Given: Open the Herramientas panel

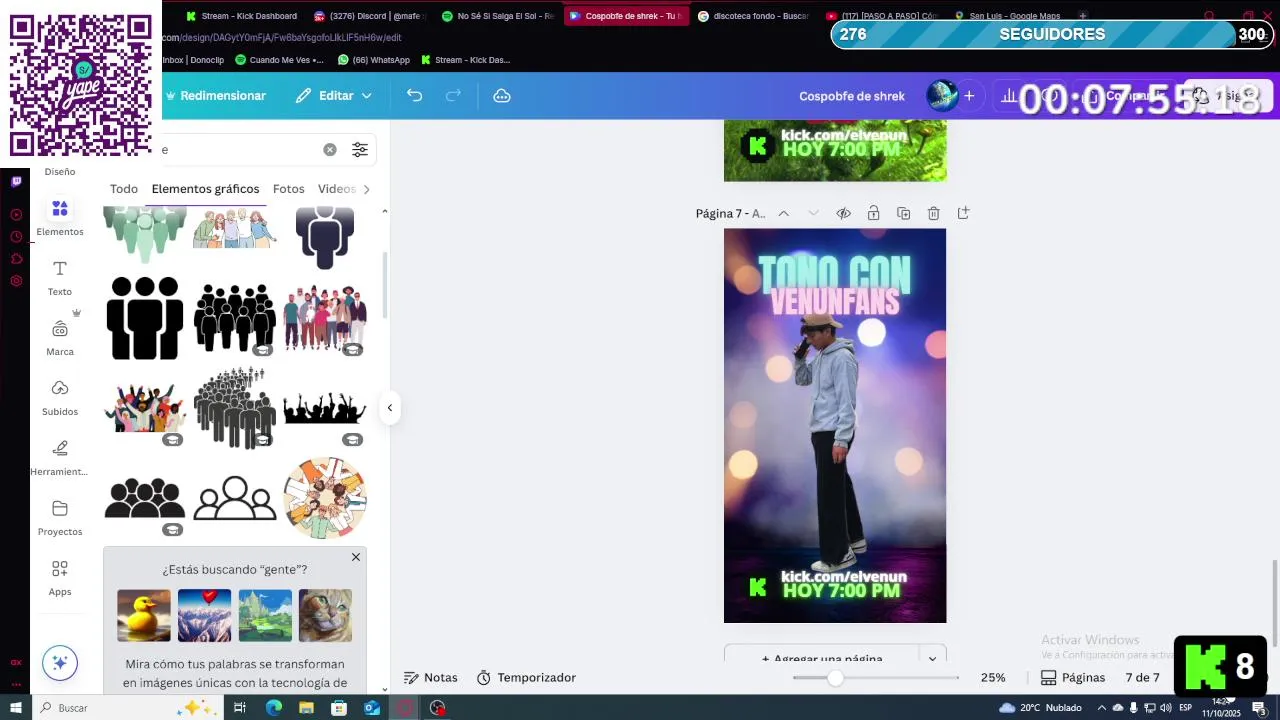Looking at the screenshot, I should 60,457.
